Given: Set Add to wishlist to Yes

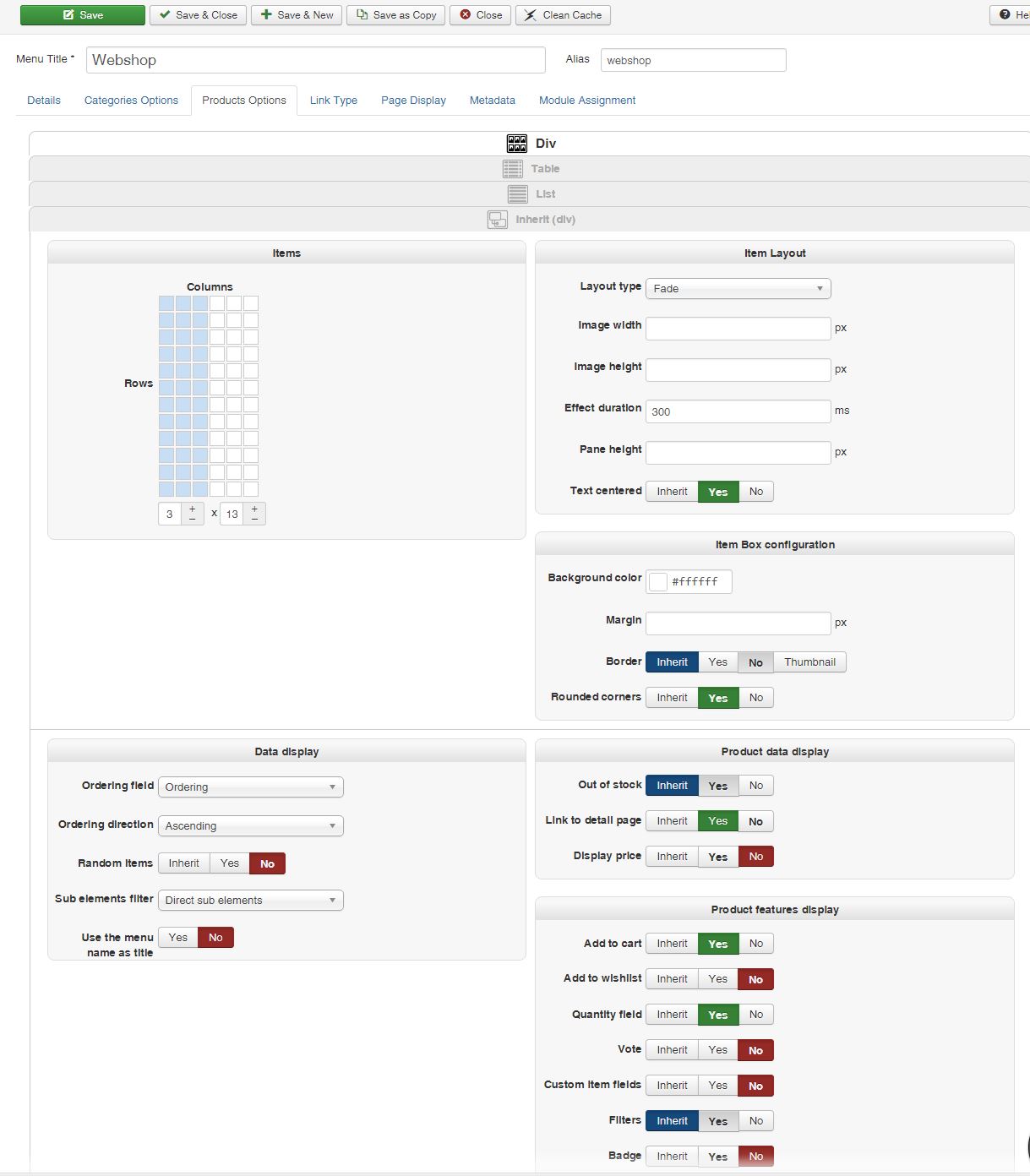Looking at the screenshot, I should click(x=718, y=979).
